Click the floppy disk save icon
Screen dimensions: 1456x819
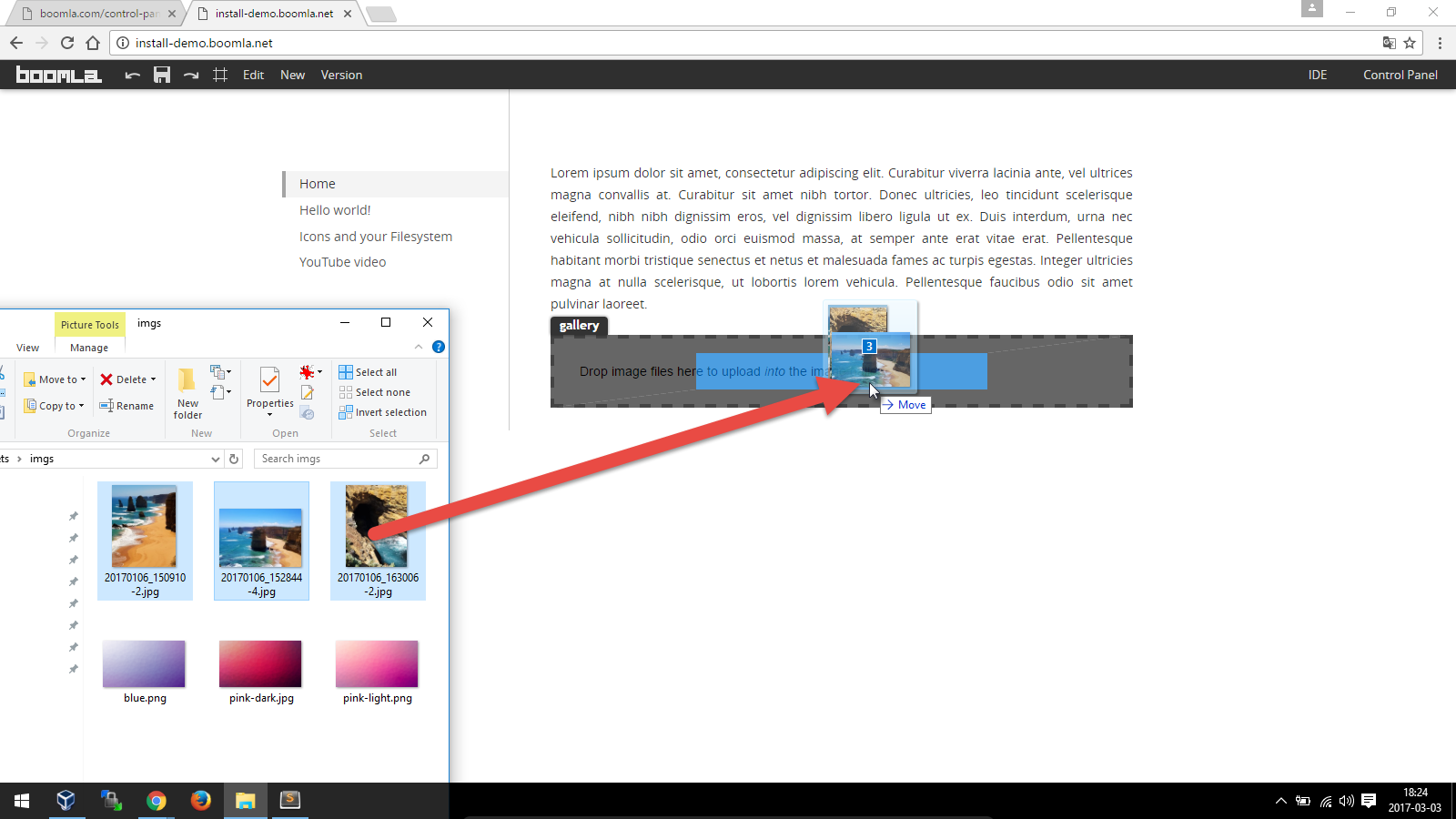tap(162, 76)
